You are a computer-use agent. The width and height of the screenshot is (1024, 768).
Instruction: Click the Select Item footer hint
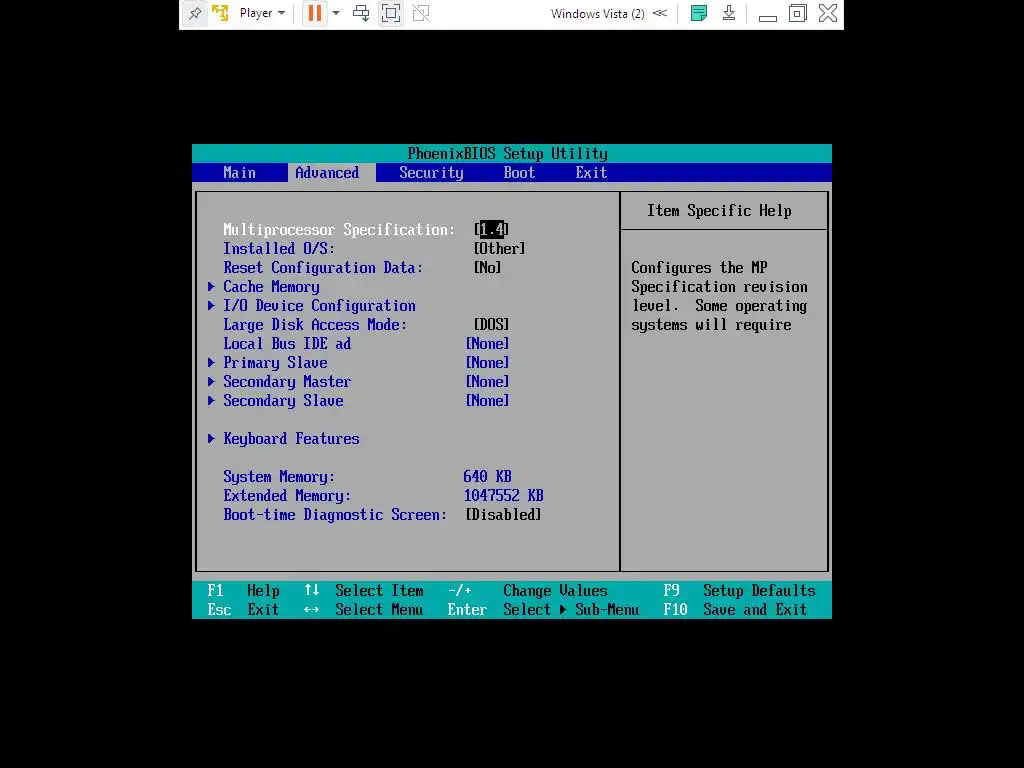pos(364,590)
